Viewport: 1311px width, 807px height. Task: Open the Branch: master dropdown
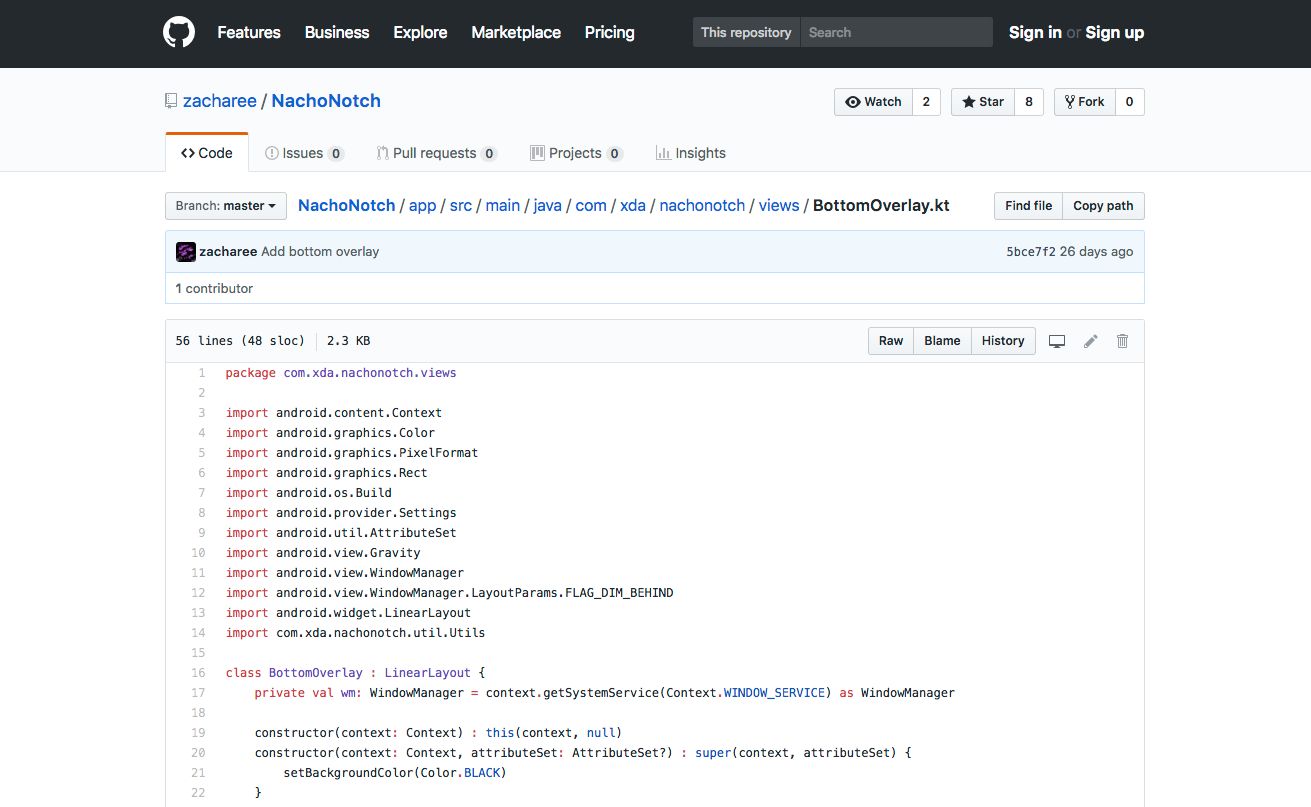pos(225,206)
